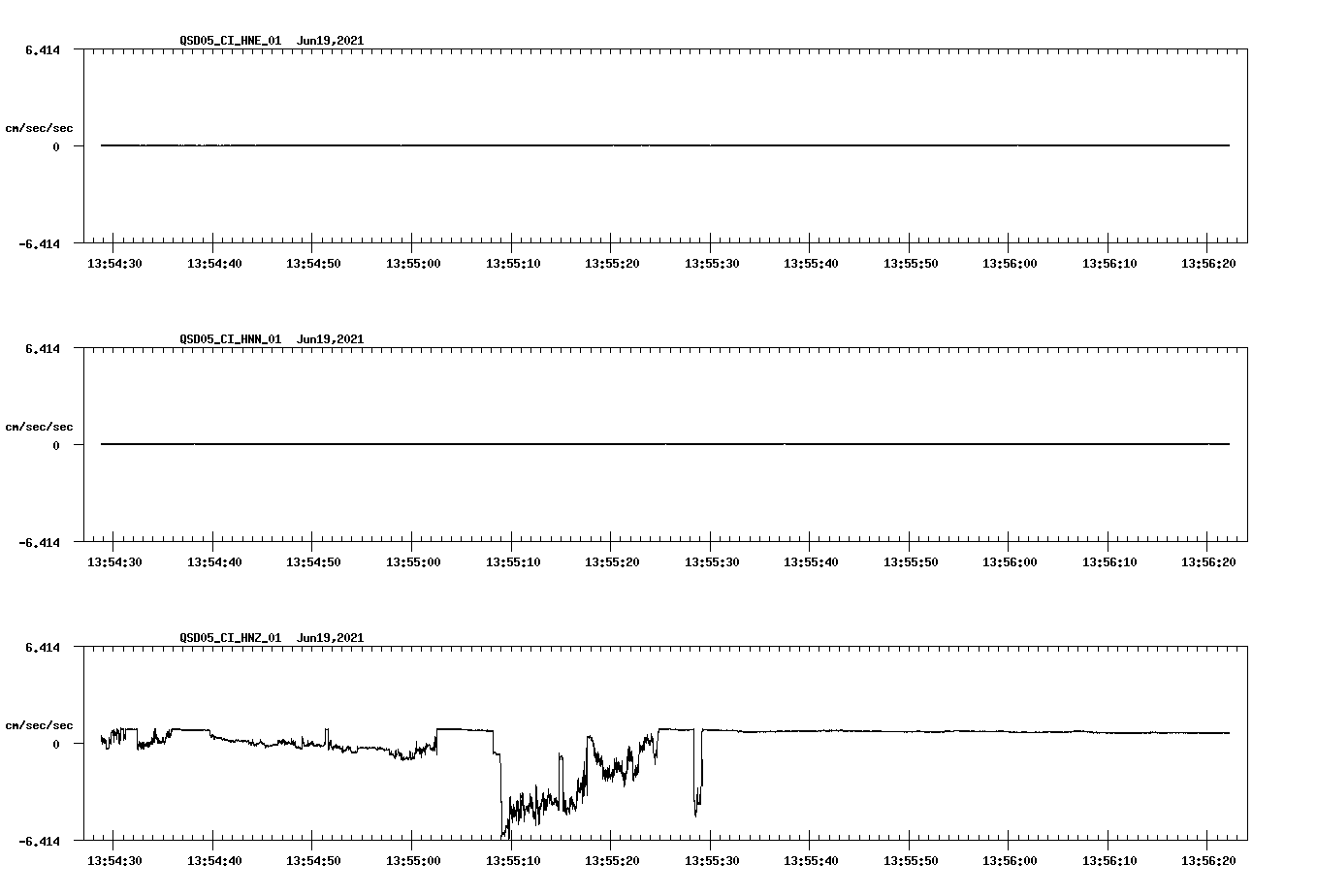The height and width of the screenshot is (896, 1317).
Task: Click the QSD05_CI_HNZ_01 plot title
Action: 272,638
